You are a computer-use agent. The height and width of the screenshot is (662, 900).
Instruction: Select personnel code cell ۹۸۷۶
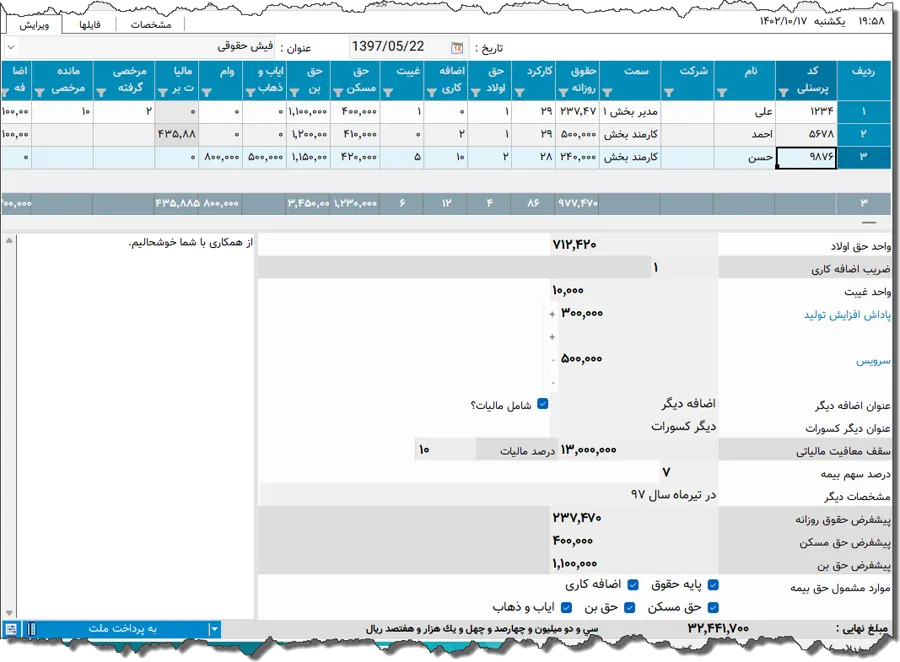[x=806, y=157]
